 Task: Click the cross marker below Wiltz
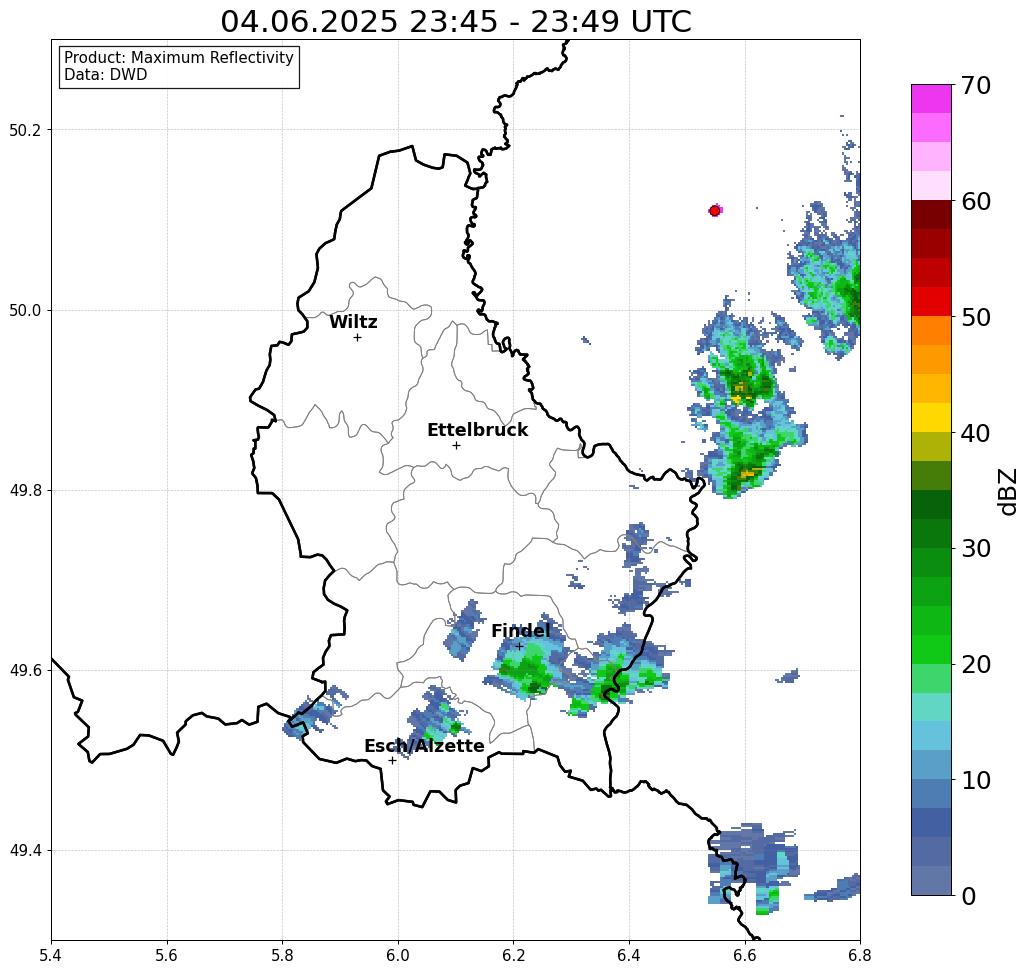tap(358, 338)
